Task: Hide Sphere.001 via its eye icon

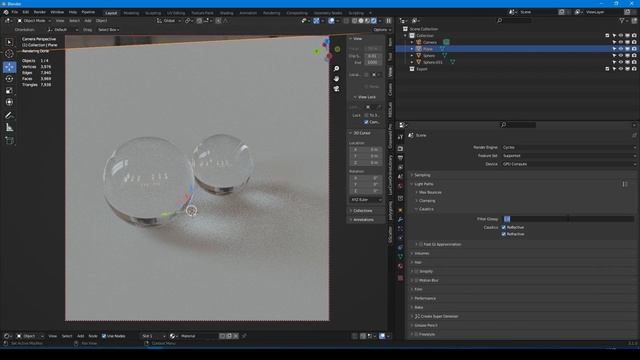Action: (x=621, y=62)
